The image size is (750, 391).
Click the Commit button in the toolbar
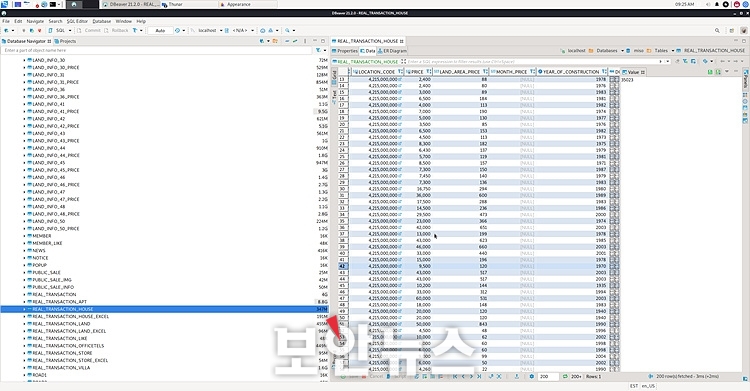(89, 31)
